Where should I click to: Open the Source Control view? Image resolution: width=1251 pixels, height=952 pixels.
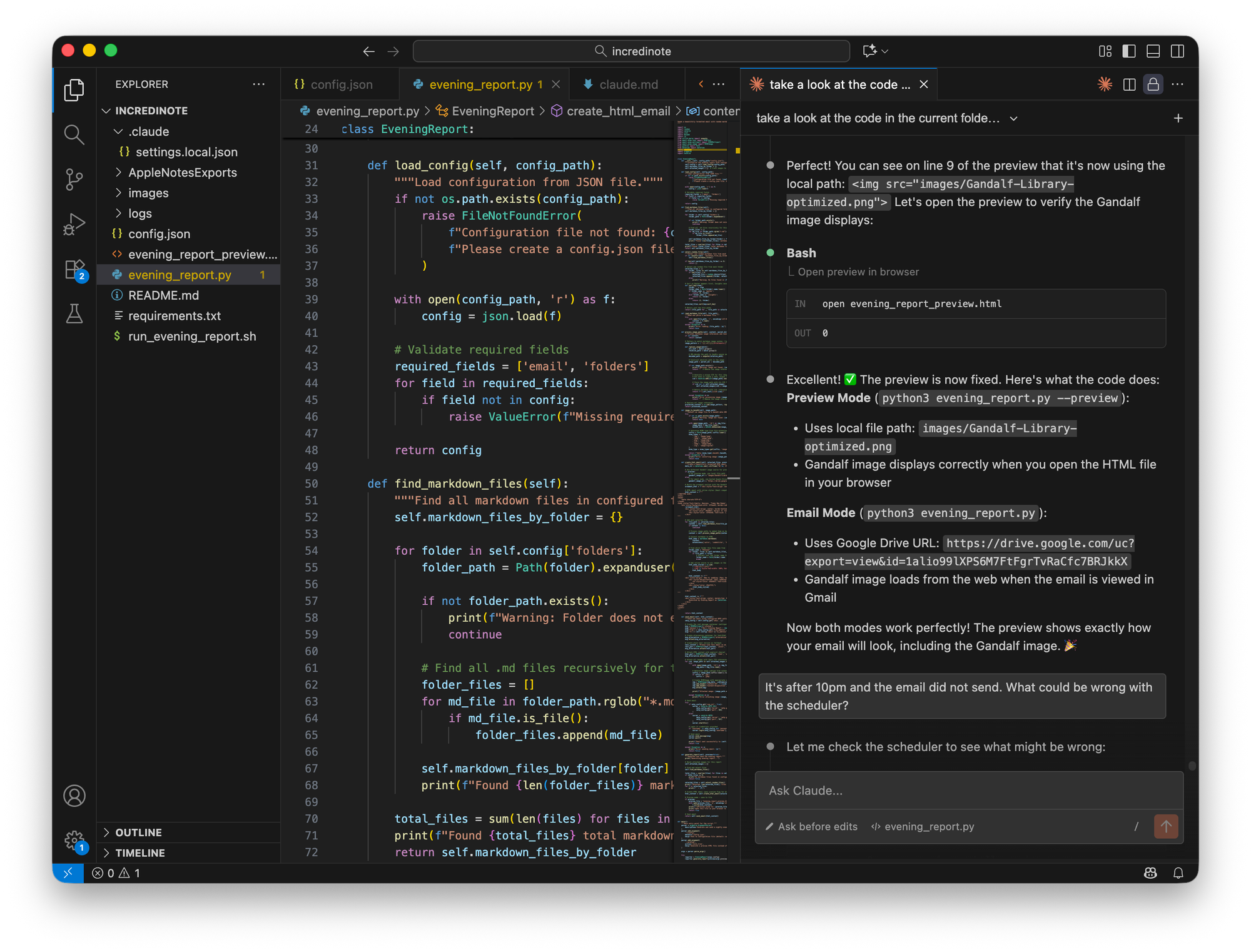tap(74, 180)
